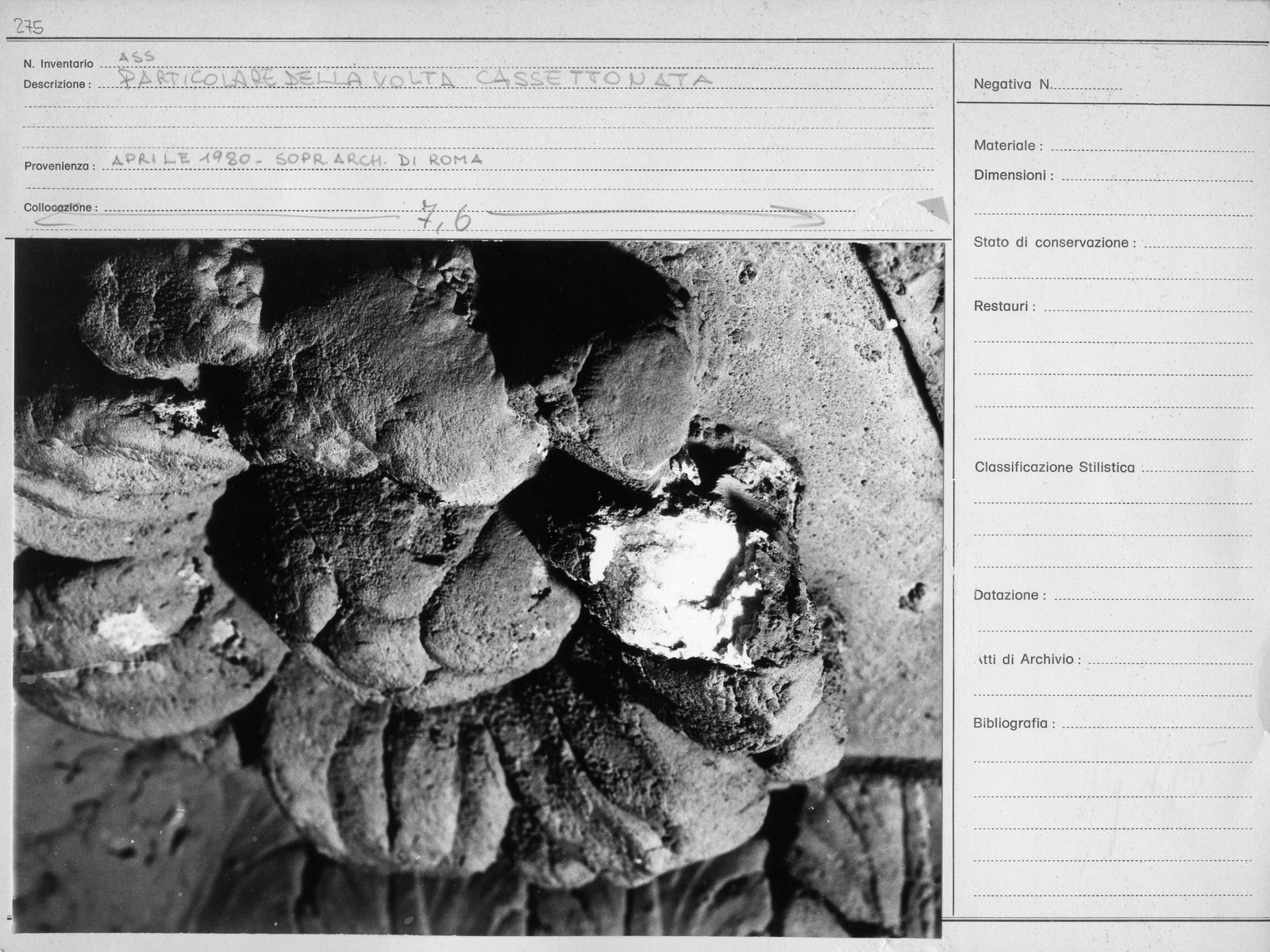Click the black-and-white vault detail photograph
The width and height of the screenshot is (1270, 952).
(x=479, y=589)
